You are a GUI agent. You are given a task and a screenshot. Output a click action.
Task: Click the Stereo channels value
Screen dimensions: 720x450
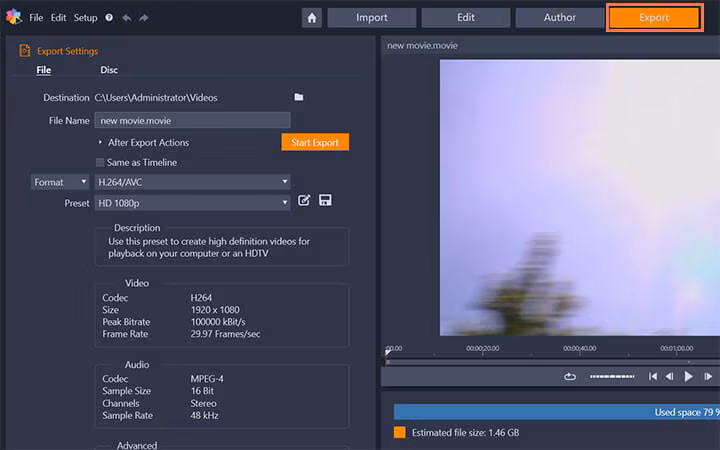[203, 403]
